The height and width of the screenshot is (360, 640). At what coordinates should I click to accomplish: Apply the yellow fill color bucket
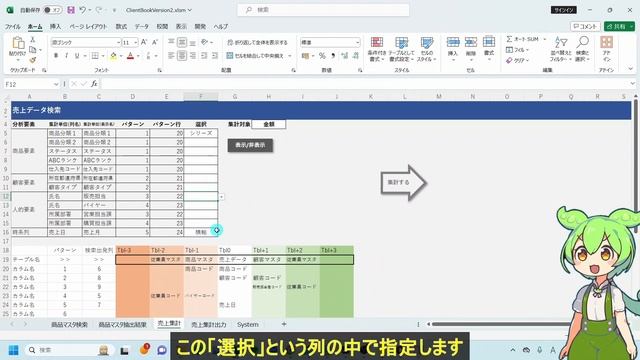[113, 56]
